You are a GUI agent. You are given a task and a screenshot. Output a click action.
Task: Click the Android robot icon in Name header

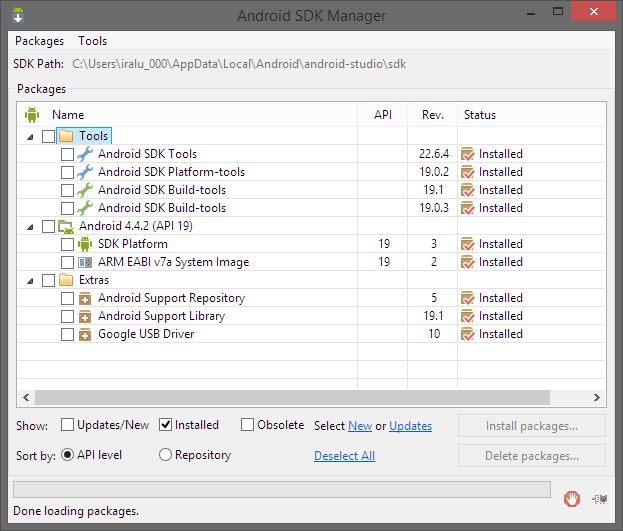click(x=30, y=115)
